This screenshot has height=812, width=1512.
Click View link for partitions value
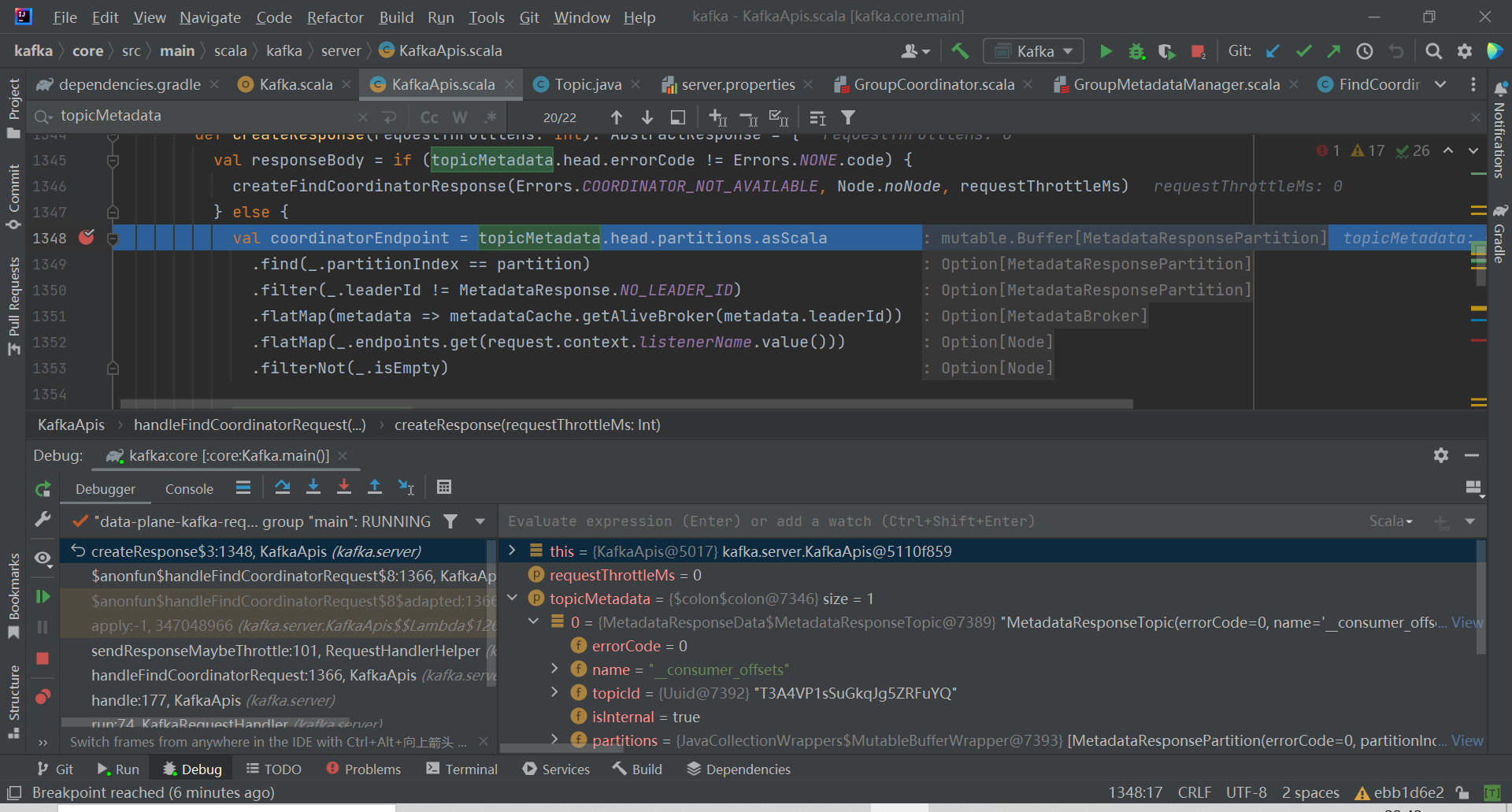click(1467, 740)
